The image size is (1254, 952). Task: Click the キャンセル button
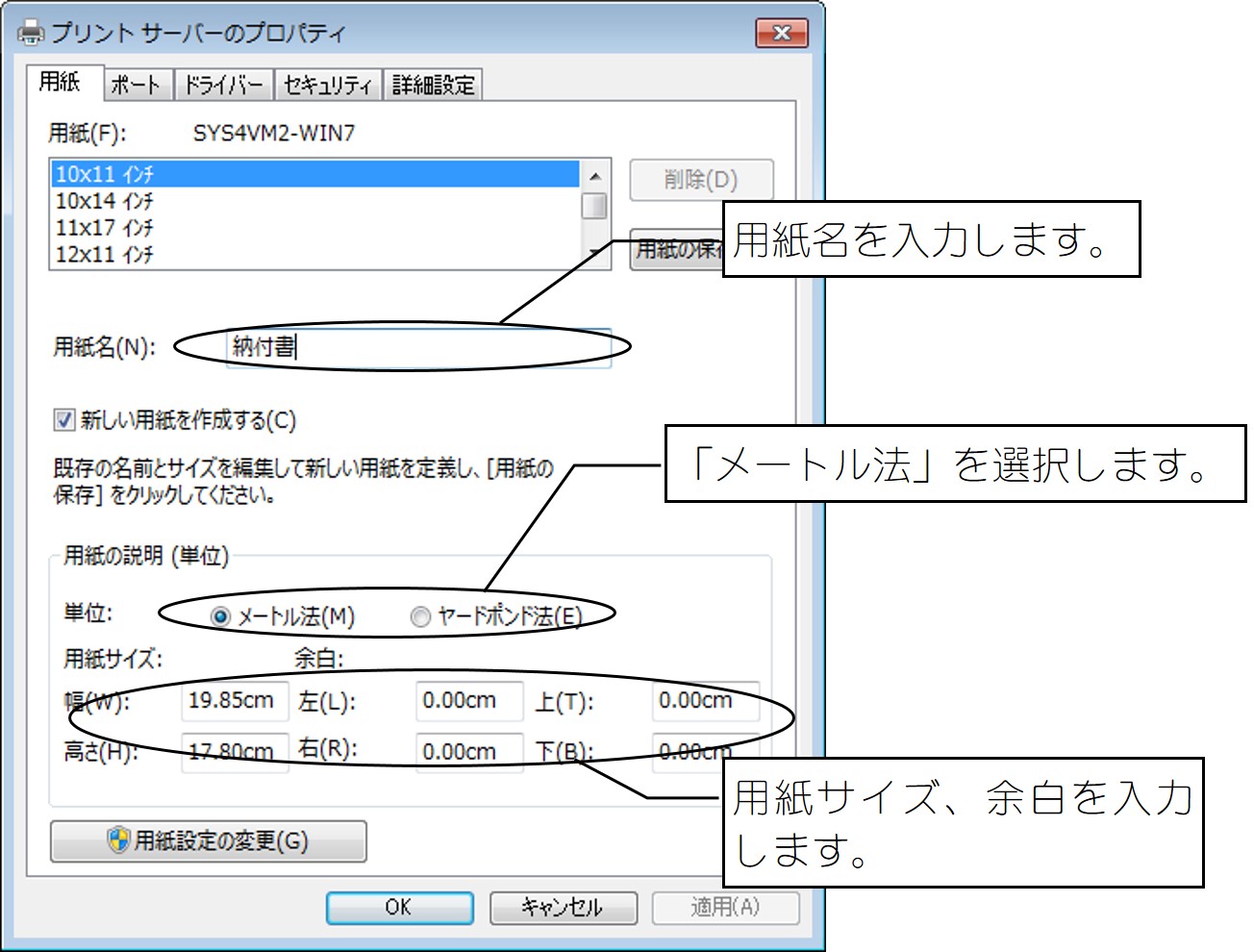click(x=563, y=907)
